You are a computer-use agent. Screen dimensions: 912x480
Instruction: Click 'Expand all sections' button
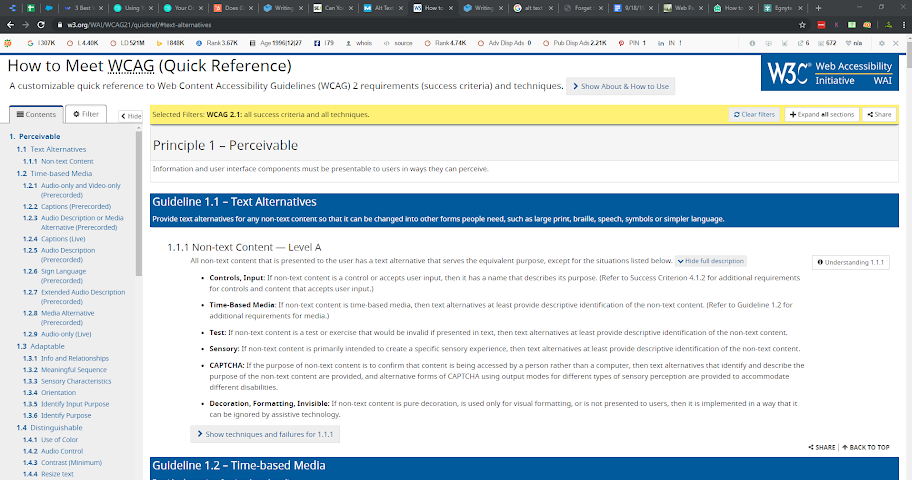click(822, 115)
